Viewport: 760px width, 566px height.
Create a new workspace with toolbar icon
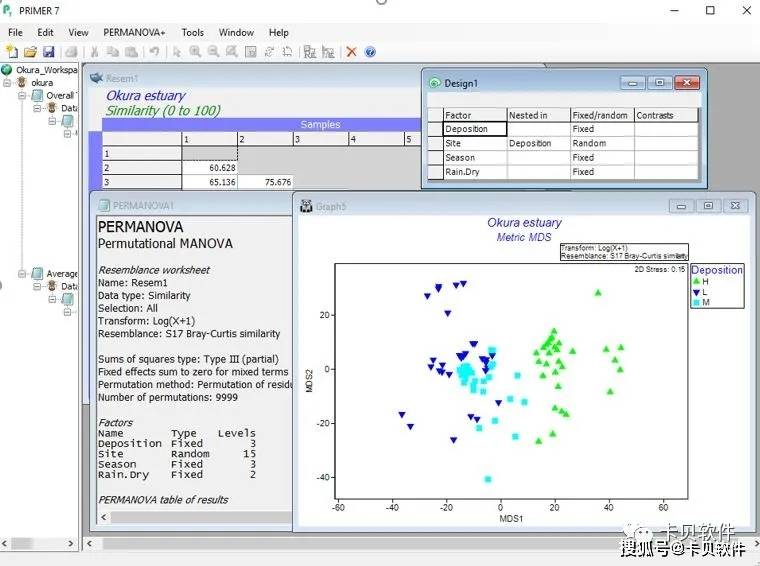tap(11, 52)
